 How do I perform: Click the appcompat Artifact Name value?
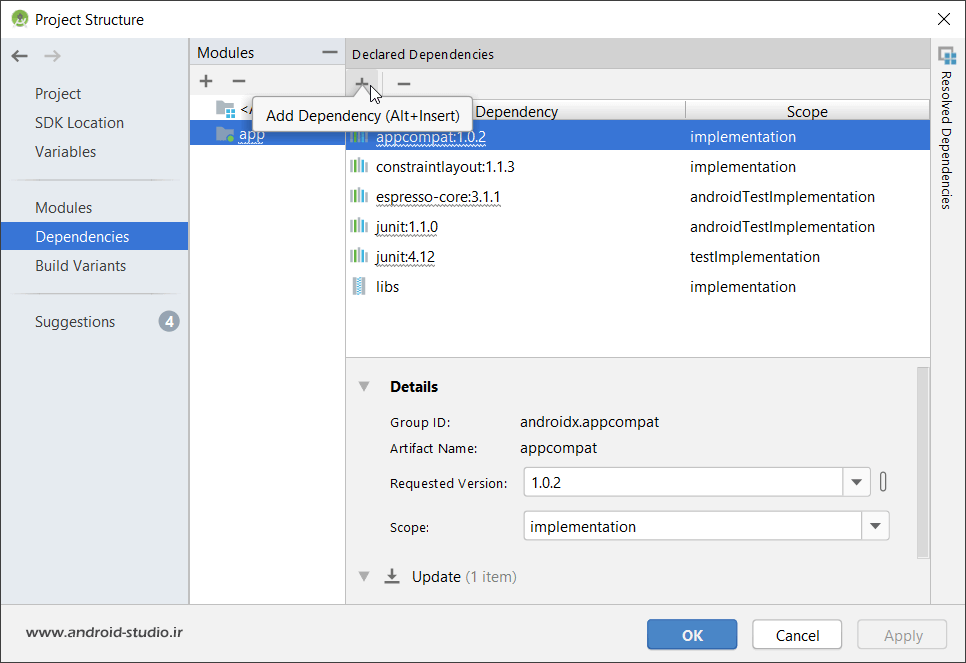coord(558,448)
